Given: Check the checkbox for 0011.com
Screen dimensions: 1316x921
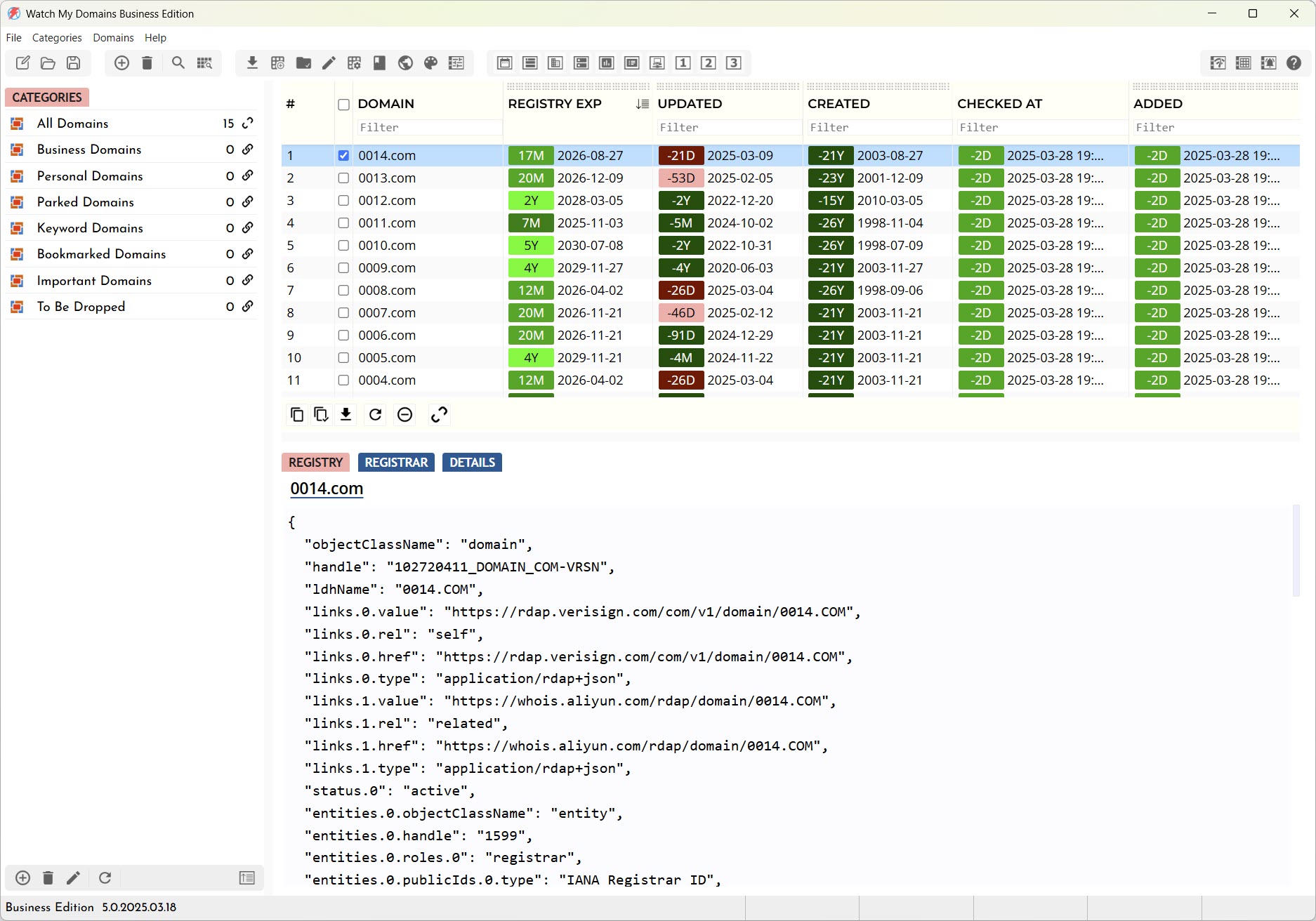Looking at the screenshot, I should click(343, 223).
